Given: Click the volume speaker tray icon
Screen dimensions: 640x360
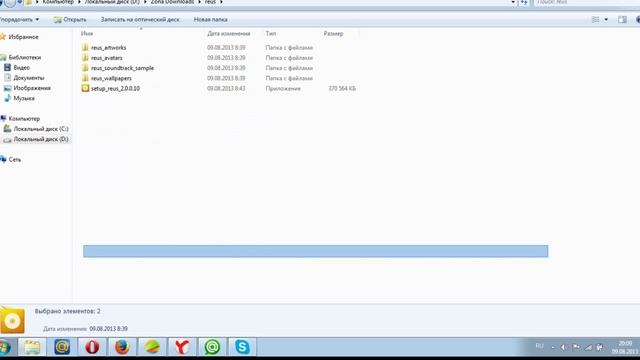Looking at the screenshot, I should (x=564, y=347).
